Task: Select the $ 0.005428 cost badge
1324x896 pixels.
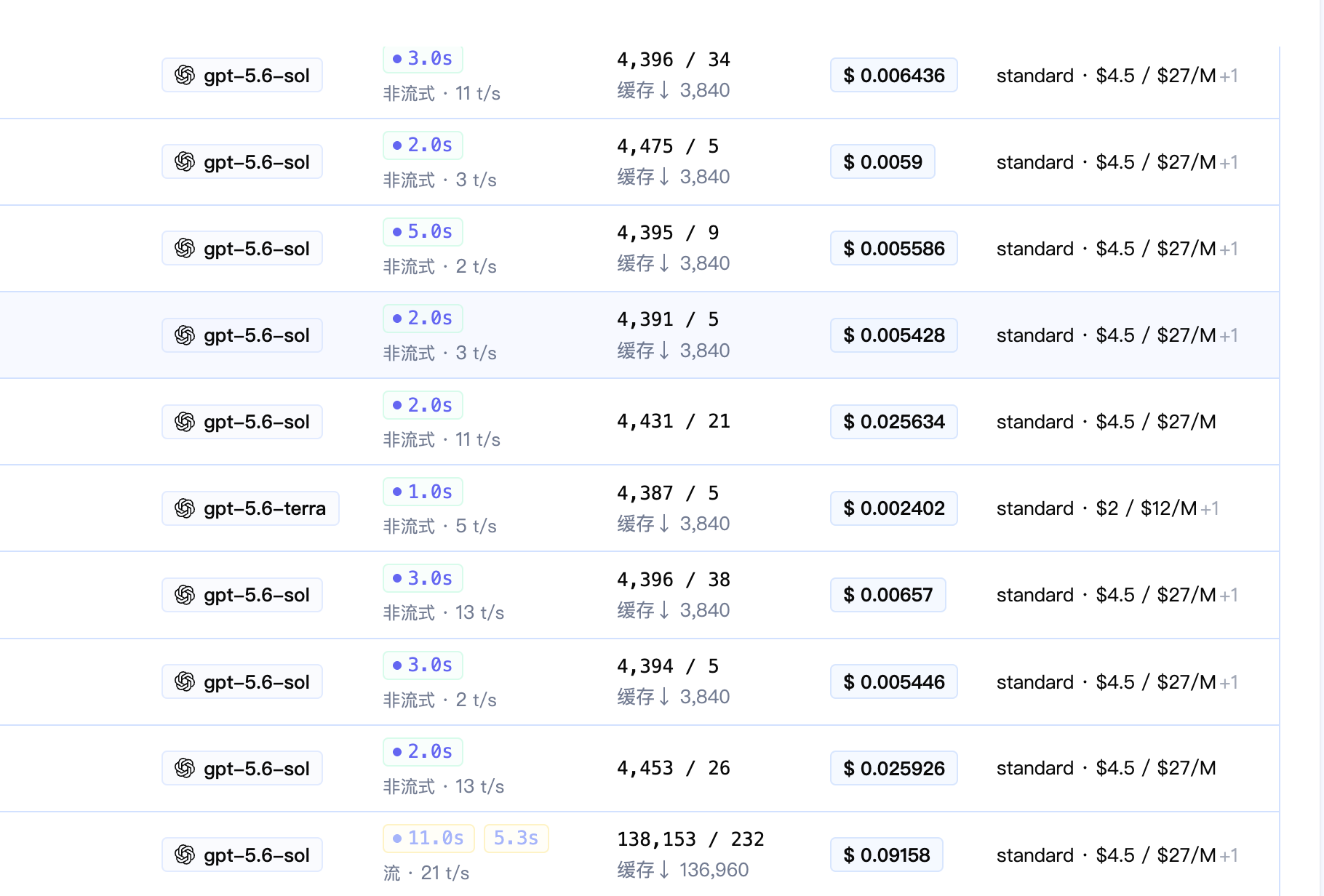Action: (x=893, y=335)
